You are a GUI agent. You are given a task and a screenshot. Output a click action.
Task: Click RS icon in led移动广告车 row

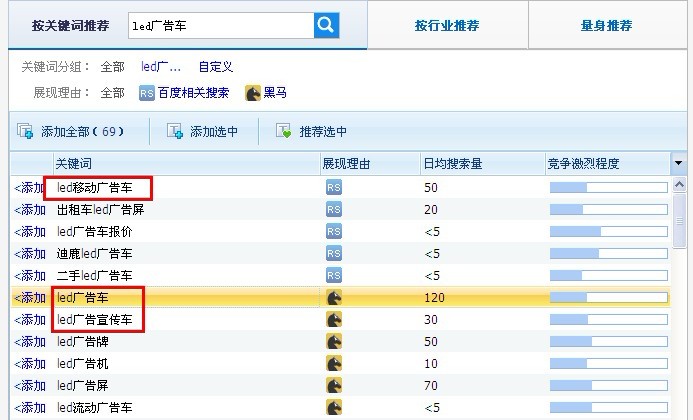[x=333, y=187]
